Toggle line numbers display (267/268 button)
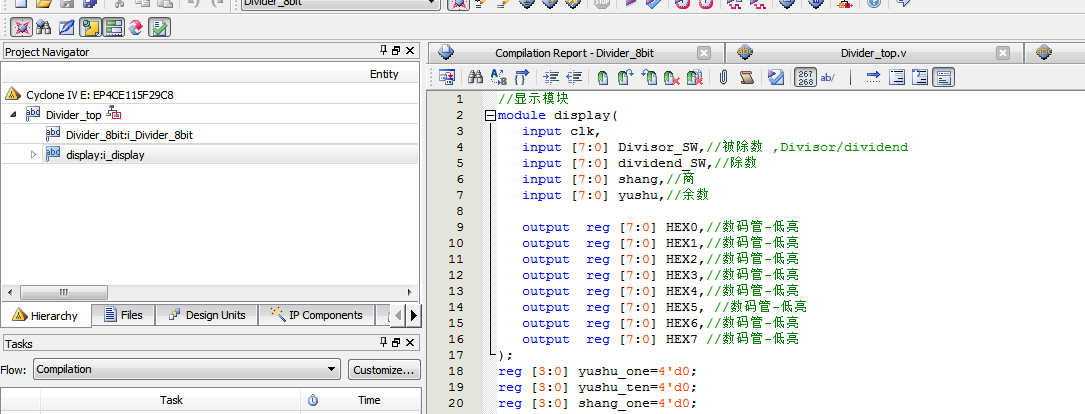Image resolution: width=1085 pixels, height=414 pixels. pos(805,77)
